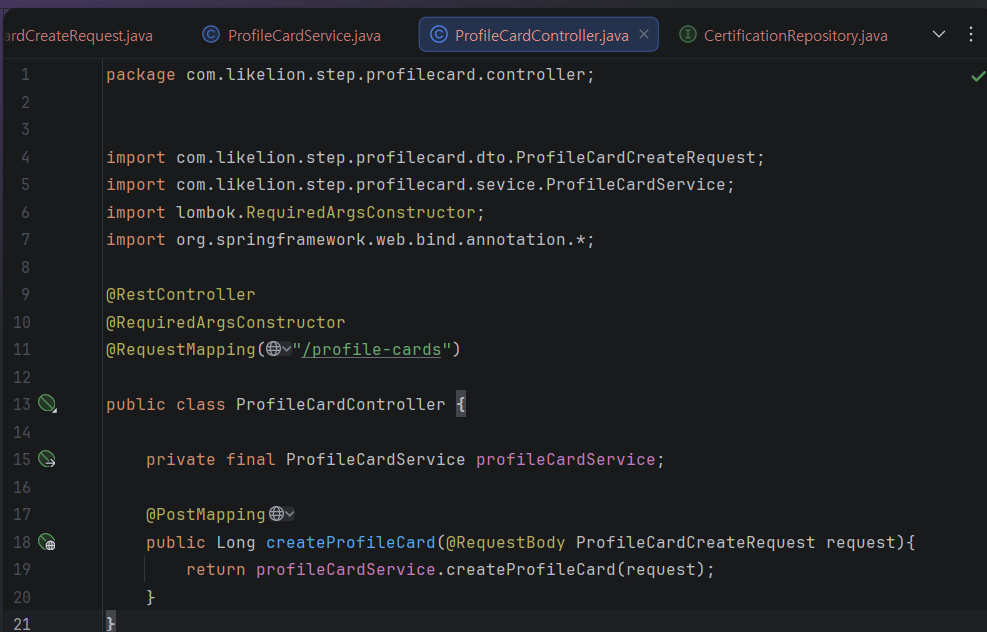
Task: Click the createProfileCard method name on line 18
Action: (351, 543)
